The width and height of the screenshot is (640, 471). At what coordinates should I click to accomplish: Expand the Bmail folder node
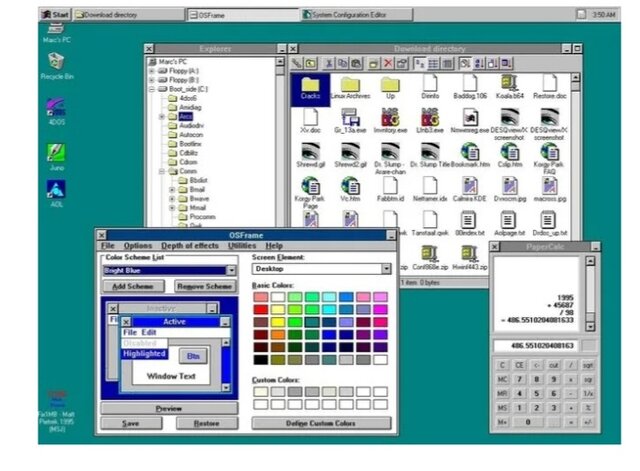[x=172, y=190]
